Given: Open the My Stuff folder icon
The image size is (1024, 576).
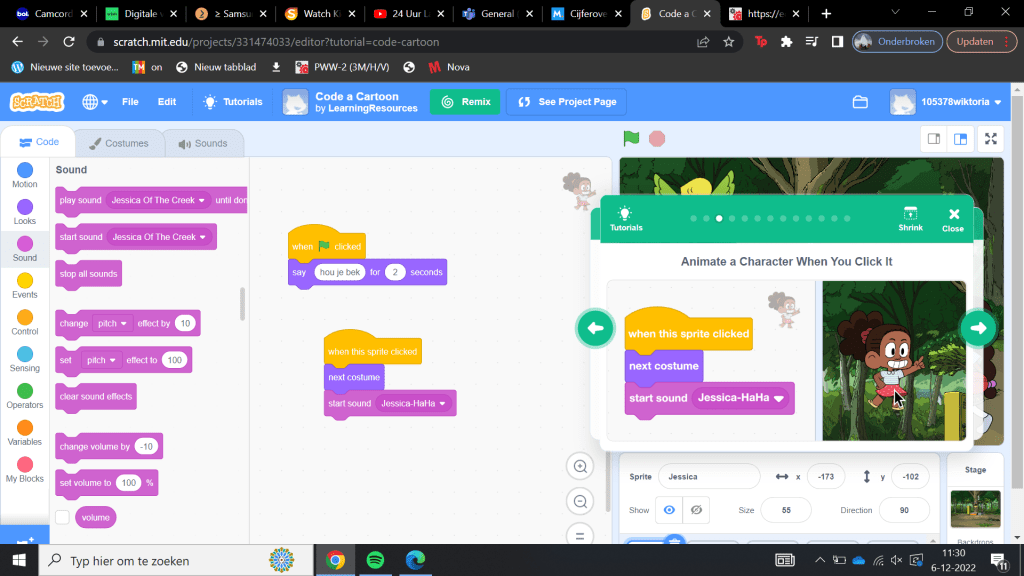Looking at the screenshot, I should point(860,102).
